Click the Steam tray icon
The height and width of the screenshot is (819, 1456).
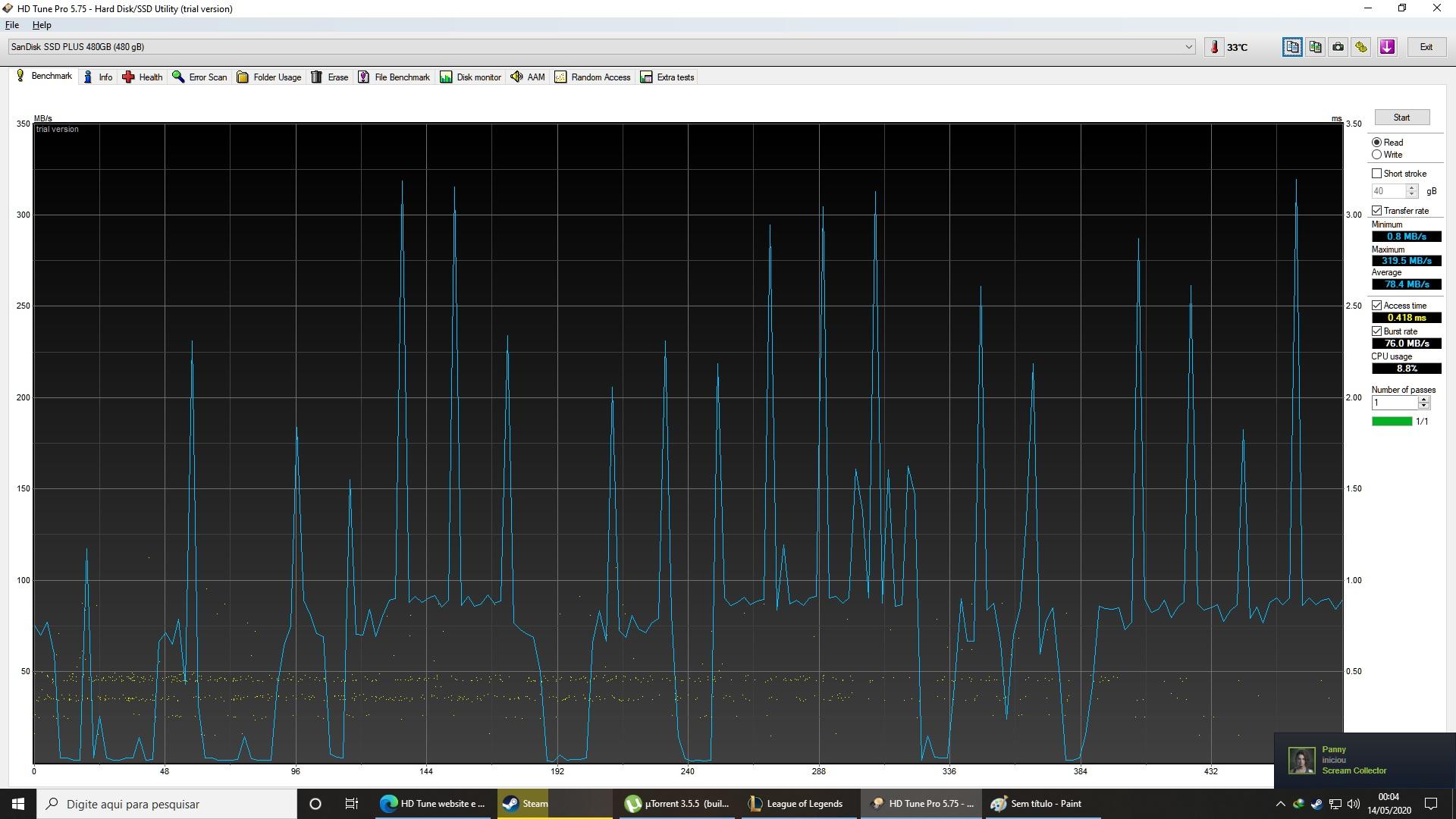point(1316,804)
